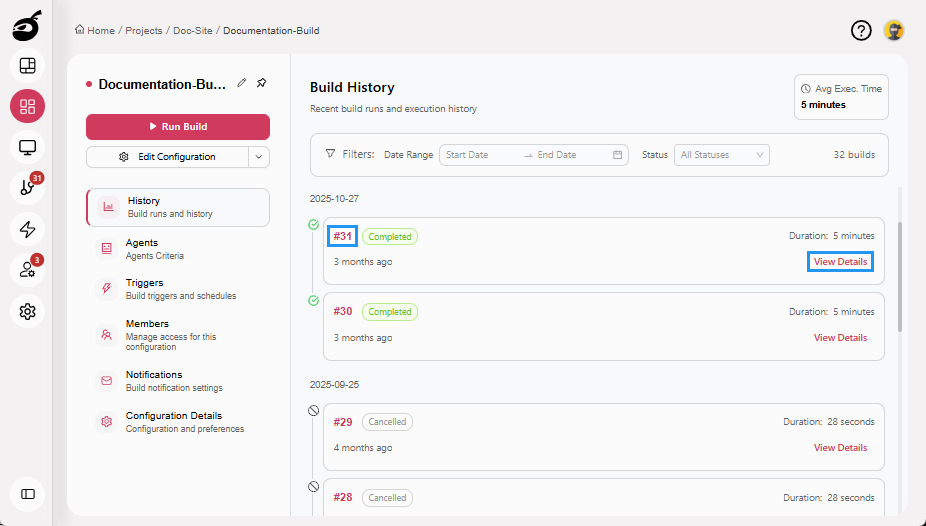The width and height of the screenshot is (926, 526).
Task: Select the highlighted projects grid icon
Action: 27,106
